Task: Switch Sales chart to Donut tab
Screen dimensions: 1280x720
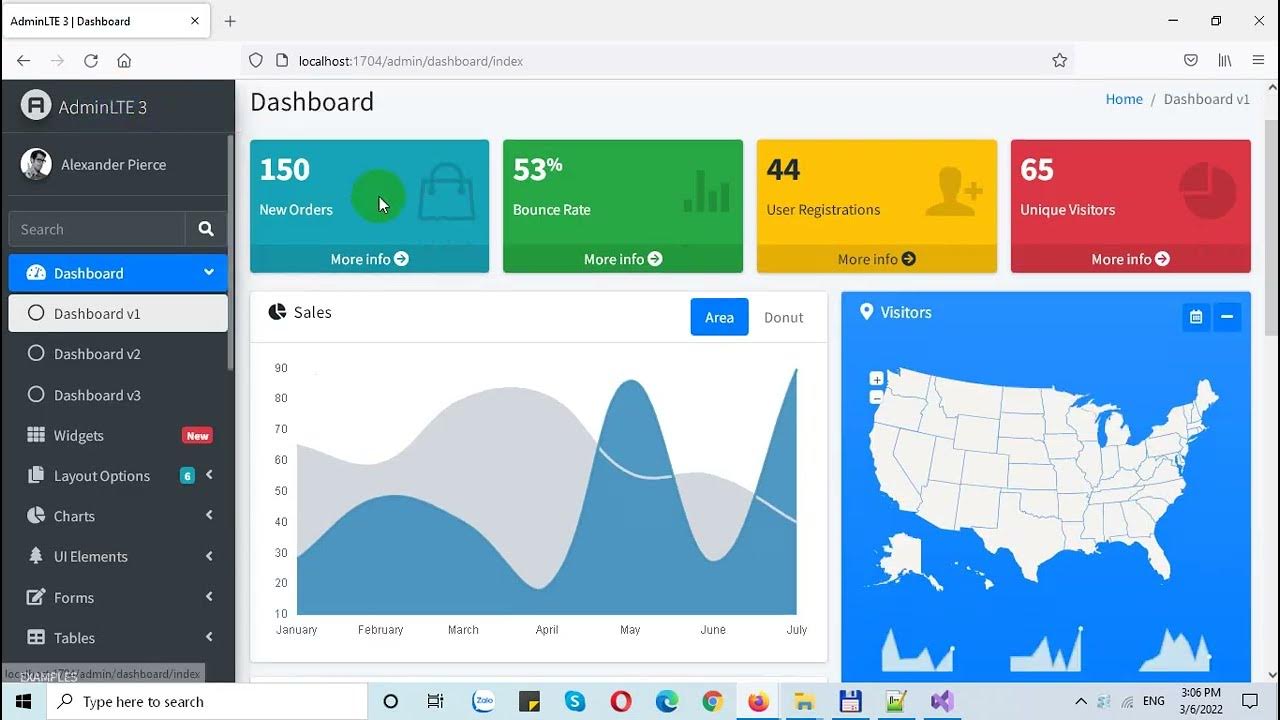Action: (x=784, y=317)
